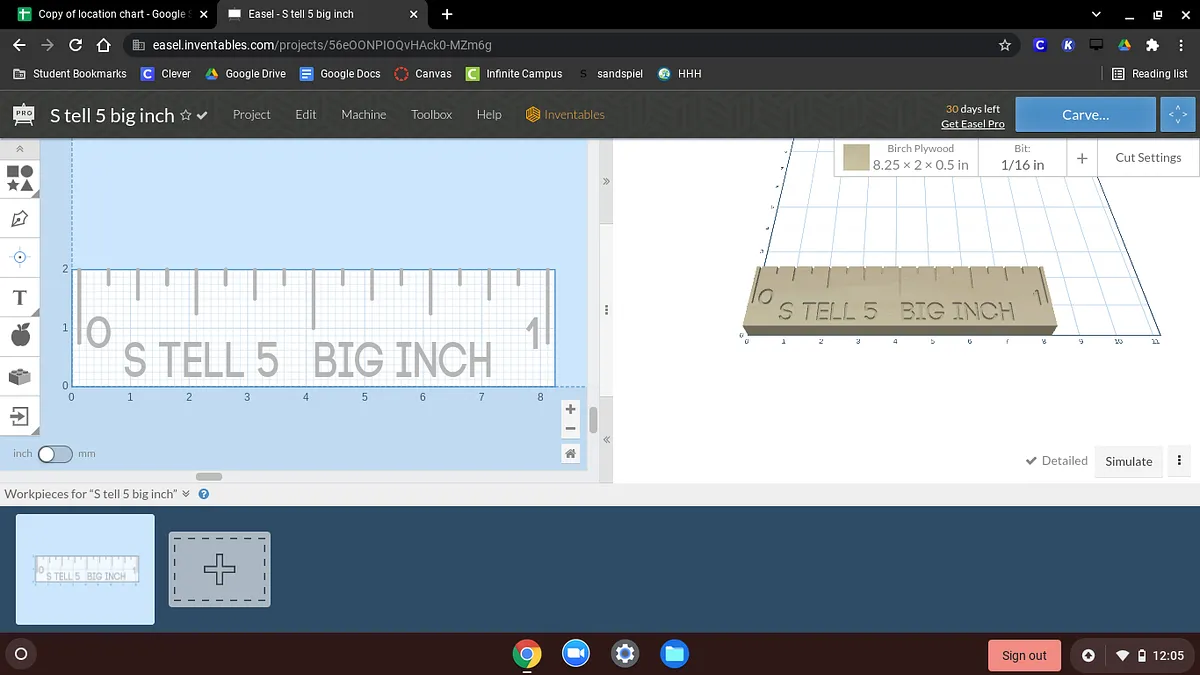Toggle units between inch and mm
The image size is (1200, 675).
point(55,454)
